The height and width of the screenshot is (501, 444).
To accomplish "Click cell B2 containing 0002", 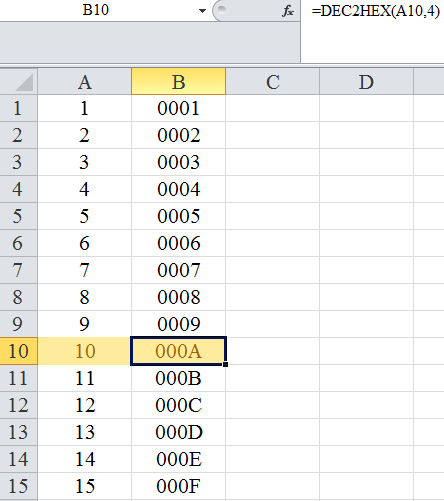I will (179, 135).
